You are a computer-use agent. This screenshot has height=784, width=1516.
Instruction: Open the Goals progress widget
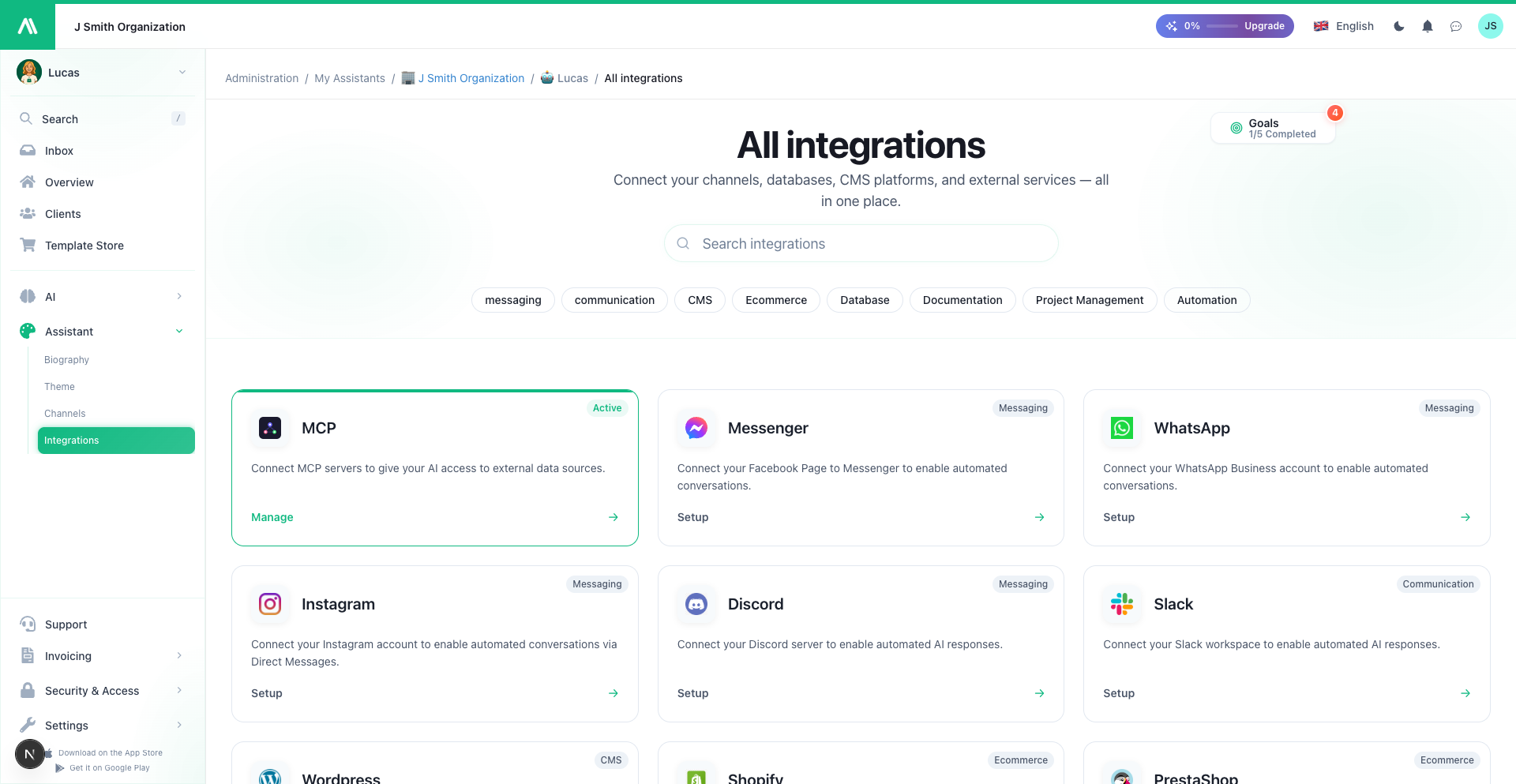pyautogui.click(x=1273, y=128)
